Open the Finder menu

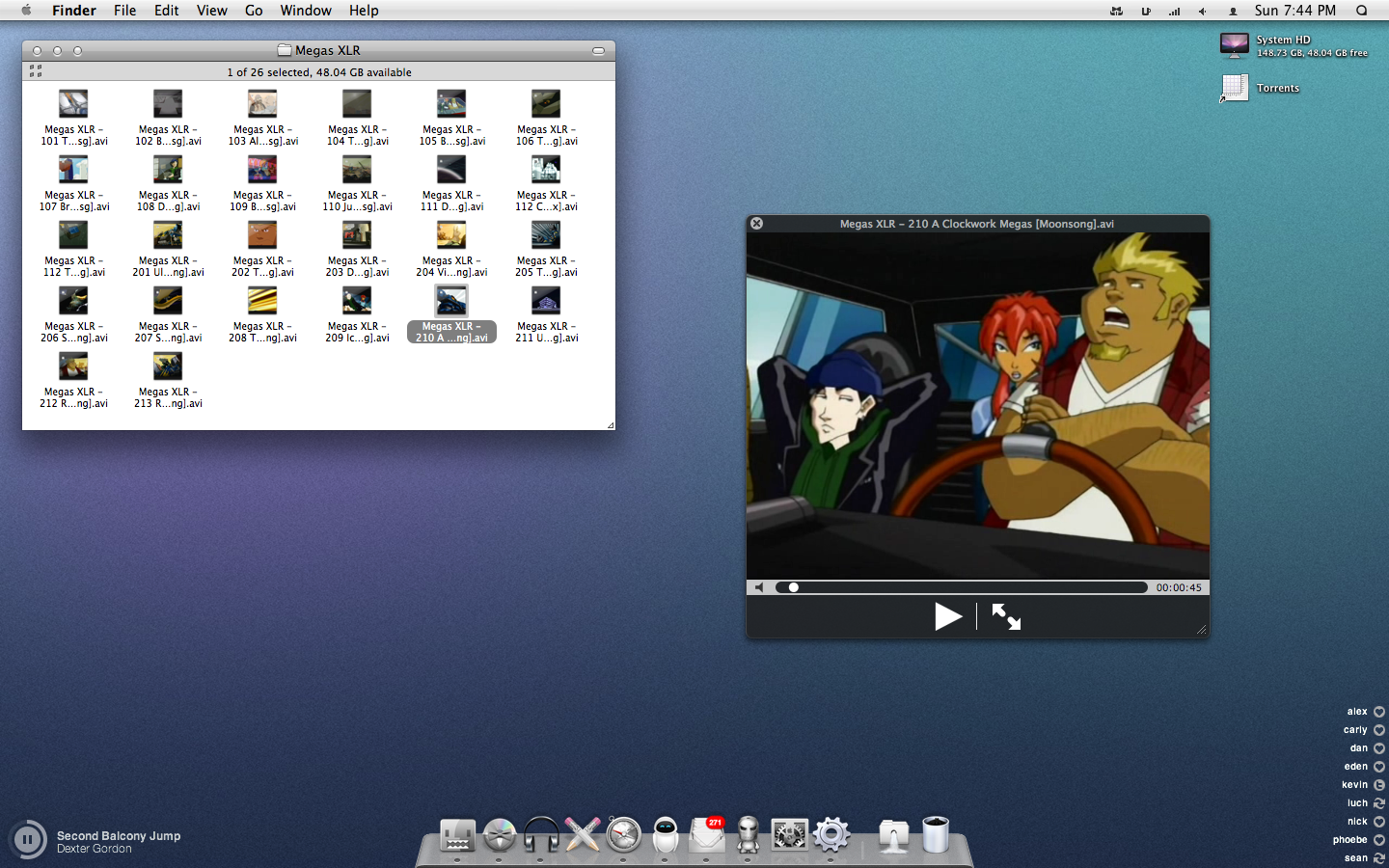(x=74, y=11)
